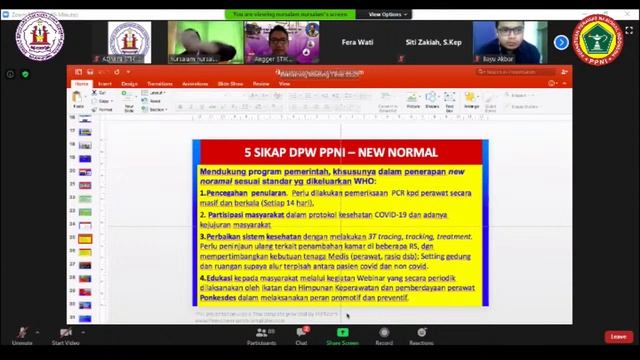Image resolution: width=640 pixels, height=360 pixels.
Task: Unmute the microphone in Zoom
Action: pos(22,336)
